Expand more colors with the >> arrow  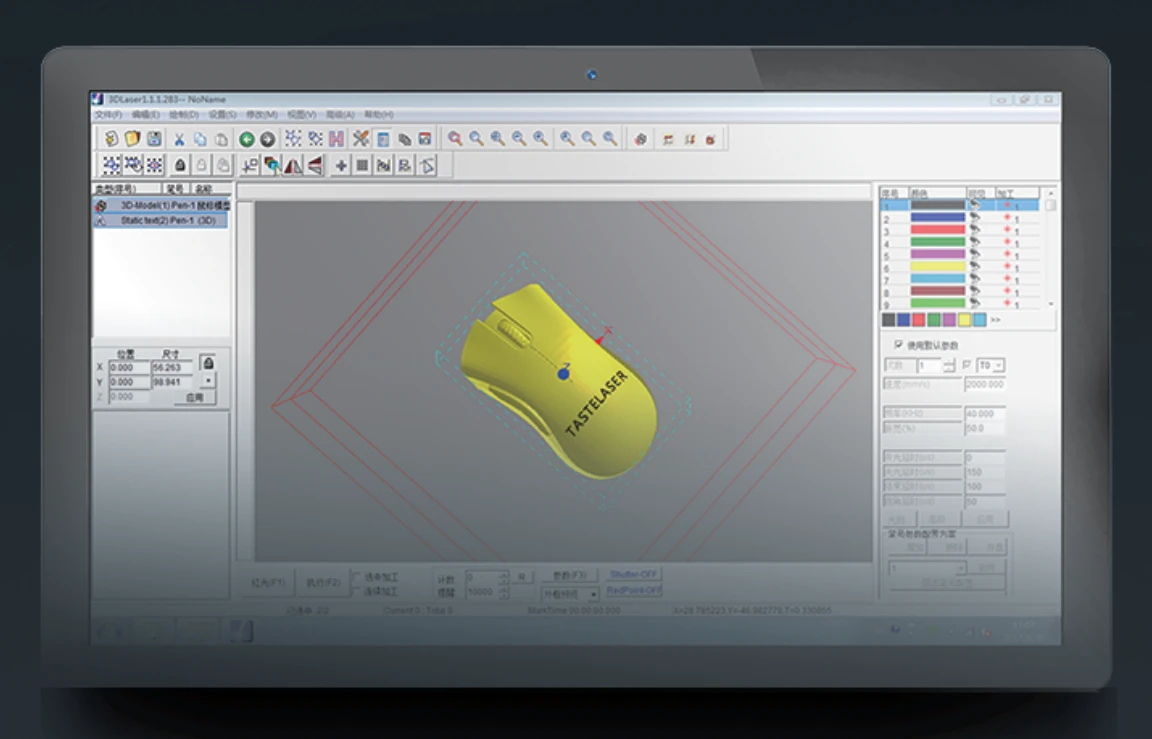coord(996,320)
